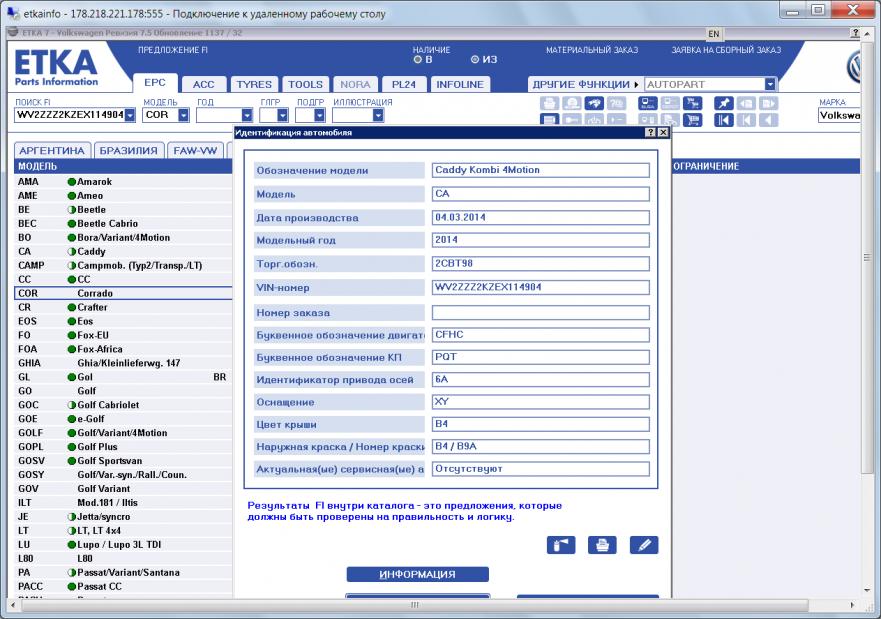Click the greyed previous-record arrow icon
The height and width of the screenshot is (619, 881).
coord(746,120)
